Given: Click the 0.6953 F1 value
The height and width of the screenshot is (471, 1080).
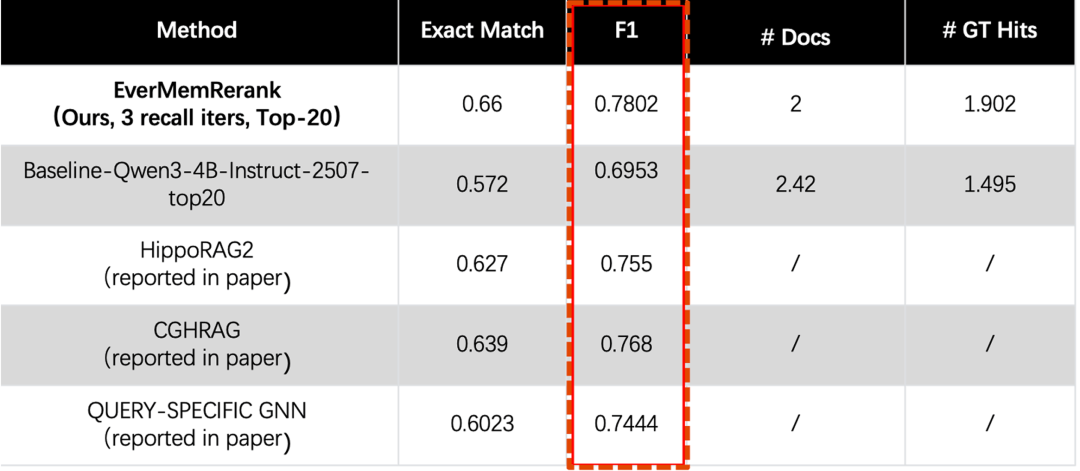Looking at the screenshot, I should click(x=627, y=171).
